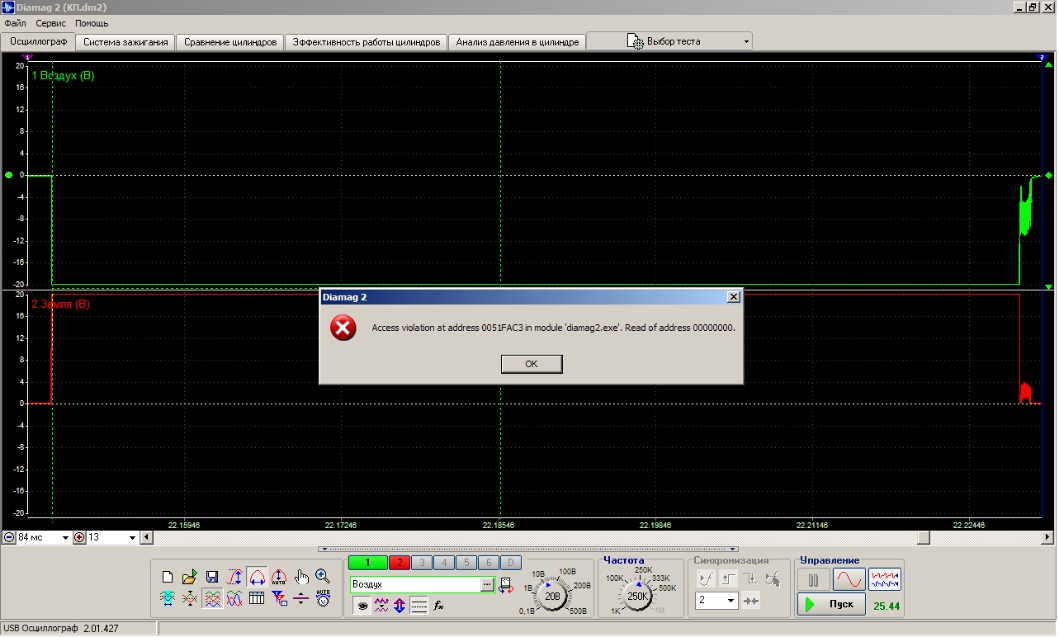This screenshot has height=637, width=1059.
Task: Enable channel 6 button
Action: pyautogui.click(x=488, y=562)
